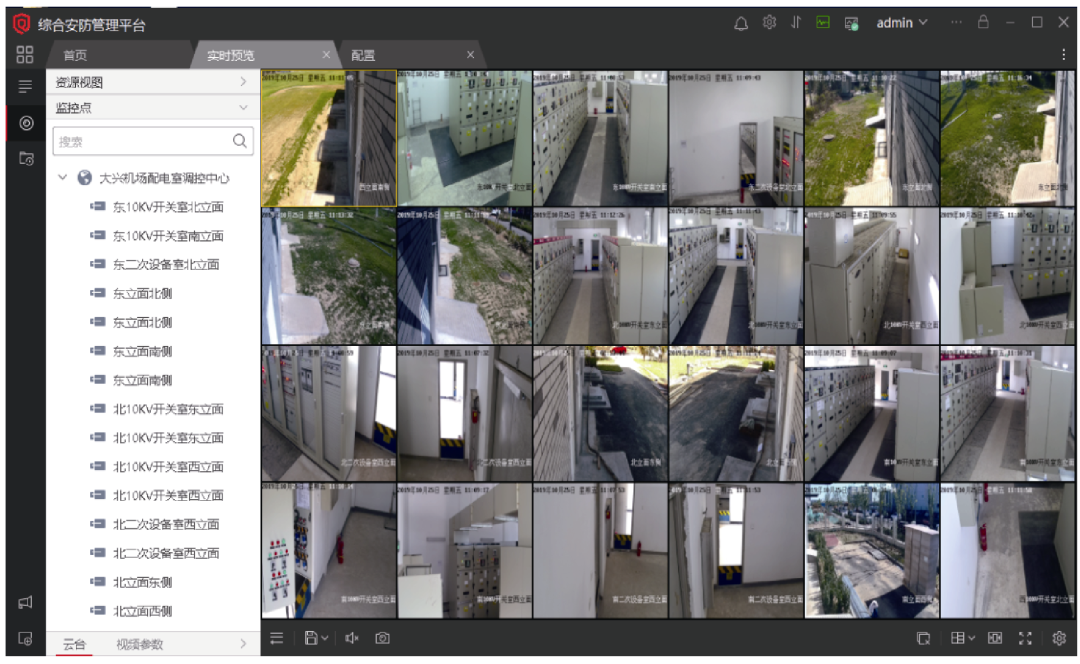
Task: Select camera 东二次设备室北立面
Action: coord(166,264)
